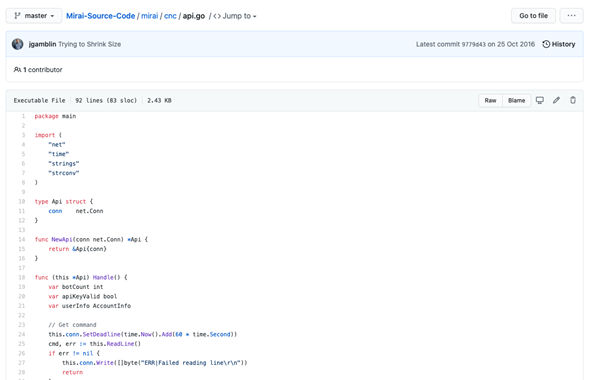Click the "strings" import string
This screenshot has width=602, height=380.
click(x=64, y=164)
